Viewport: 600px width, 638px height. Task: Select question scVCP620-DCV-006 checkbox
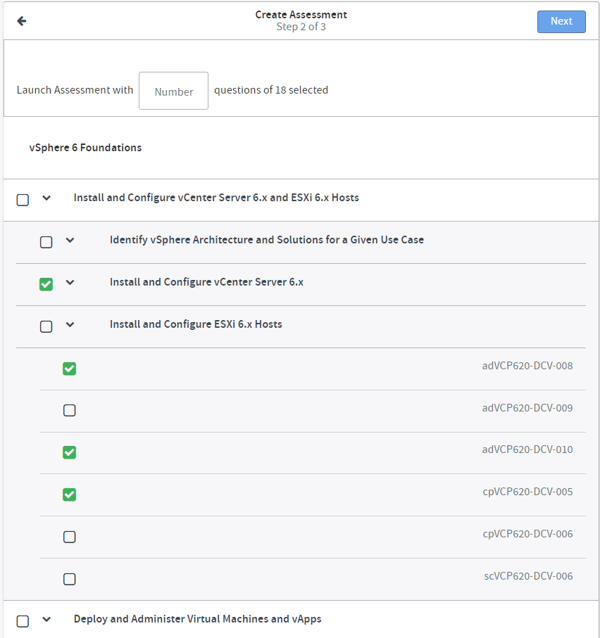(x=70, y=579)
